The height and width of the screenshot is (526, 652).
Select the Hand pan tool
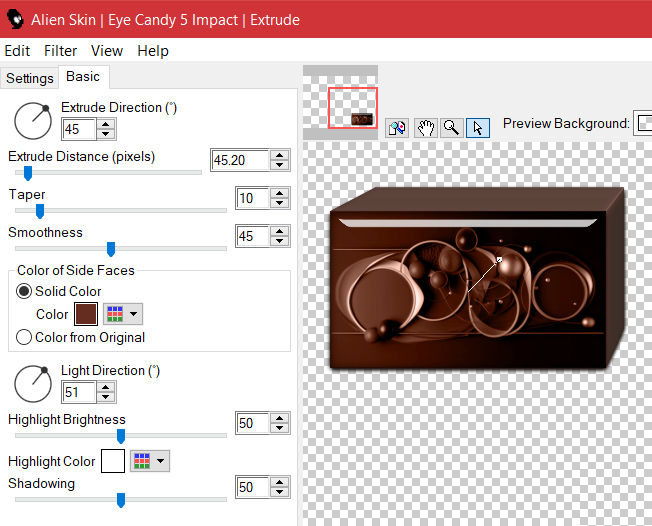[426, 127]
